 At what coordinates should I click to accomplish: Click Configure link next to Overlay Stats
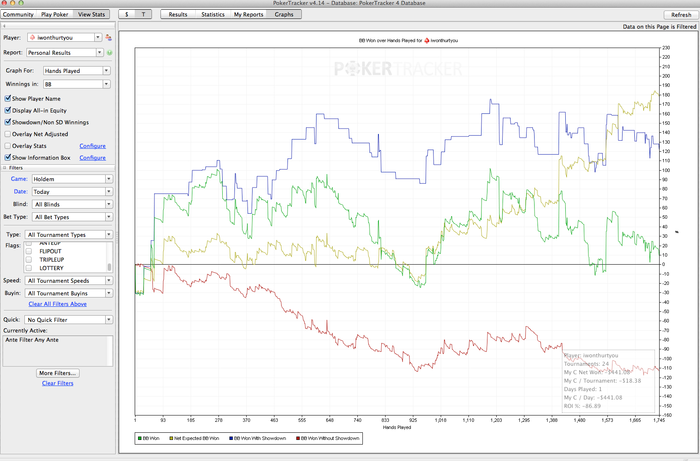coord(92,146)
